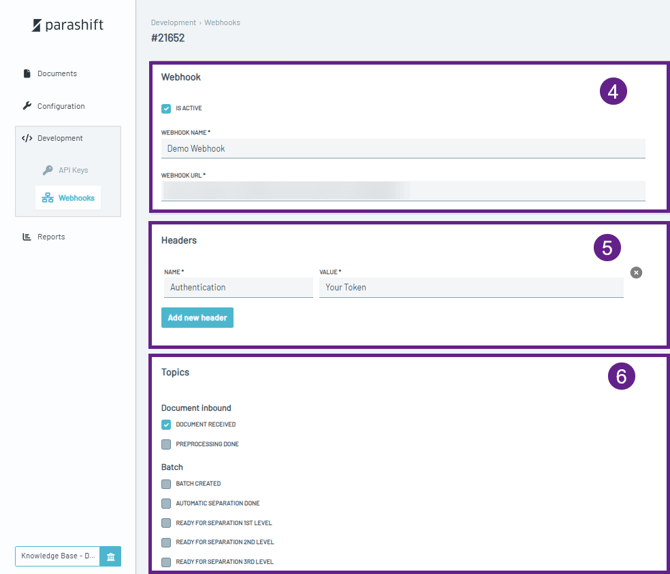This screenshot has height=574, width=670.
Task: Click the Headers section heading
Action: [x=179, y=240]
